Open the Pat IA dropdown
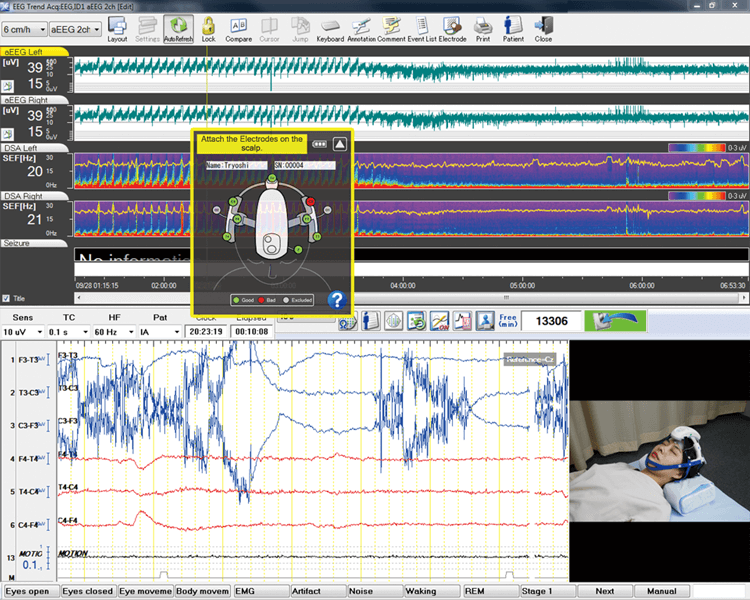This screenshot has height=600, width=750. coord(160,332)
